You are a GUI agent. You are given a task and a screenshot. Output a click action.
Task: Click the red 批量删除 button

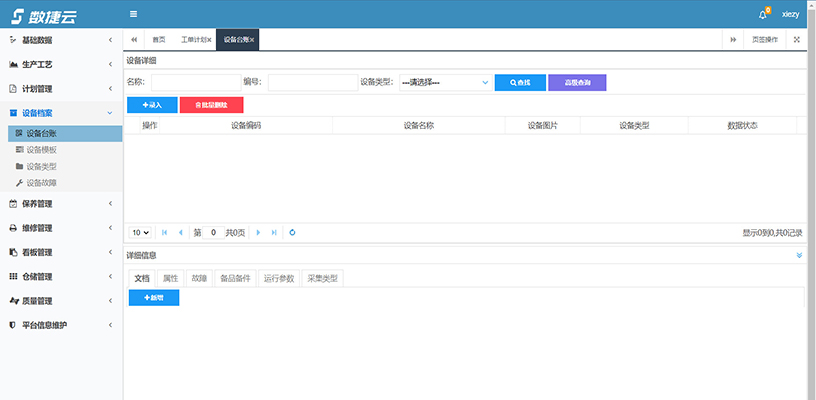coord(211,104)
